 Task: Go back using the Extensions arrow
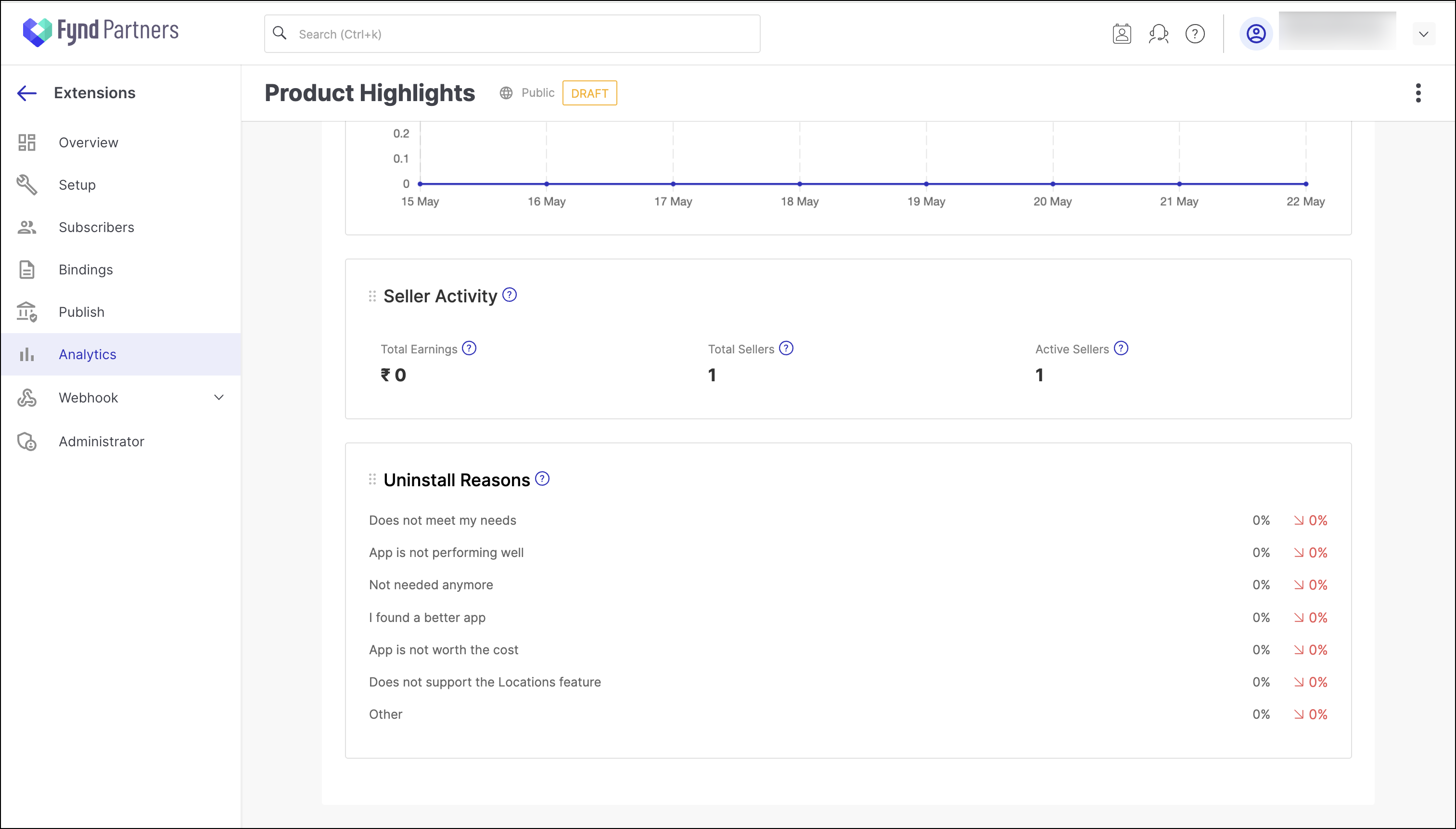point(27,93)
